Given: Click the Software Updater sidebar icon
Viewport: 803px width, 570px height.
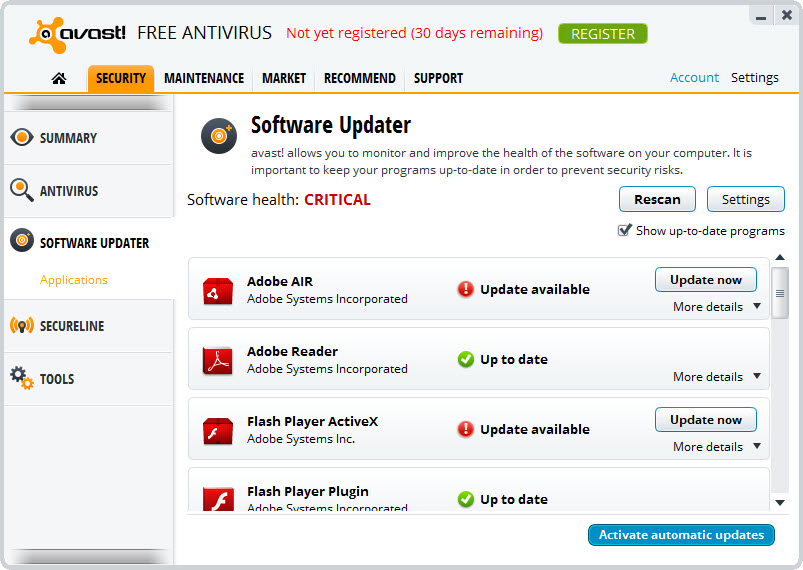Looking at the screenshot, I should [22, 240].
